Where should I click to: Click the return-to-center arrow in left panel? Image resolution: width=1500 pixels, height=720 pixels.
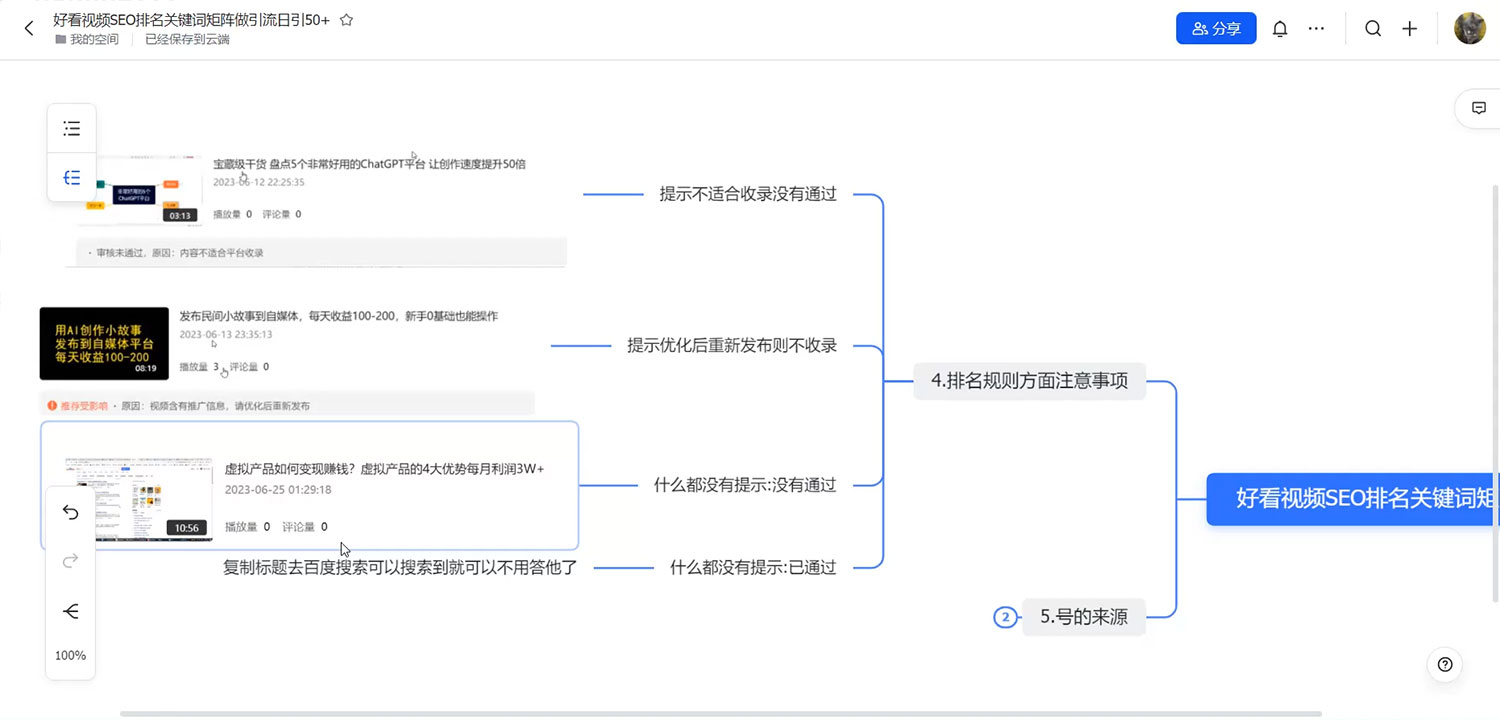pos(70,610)
